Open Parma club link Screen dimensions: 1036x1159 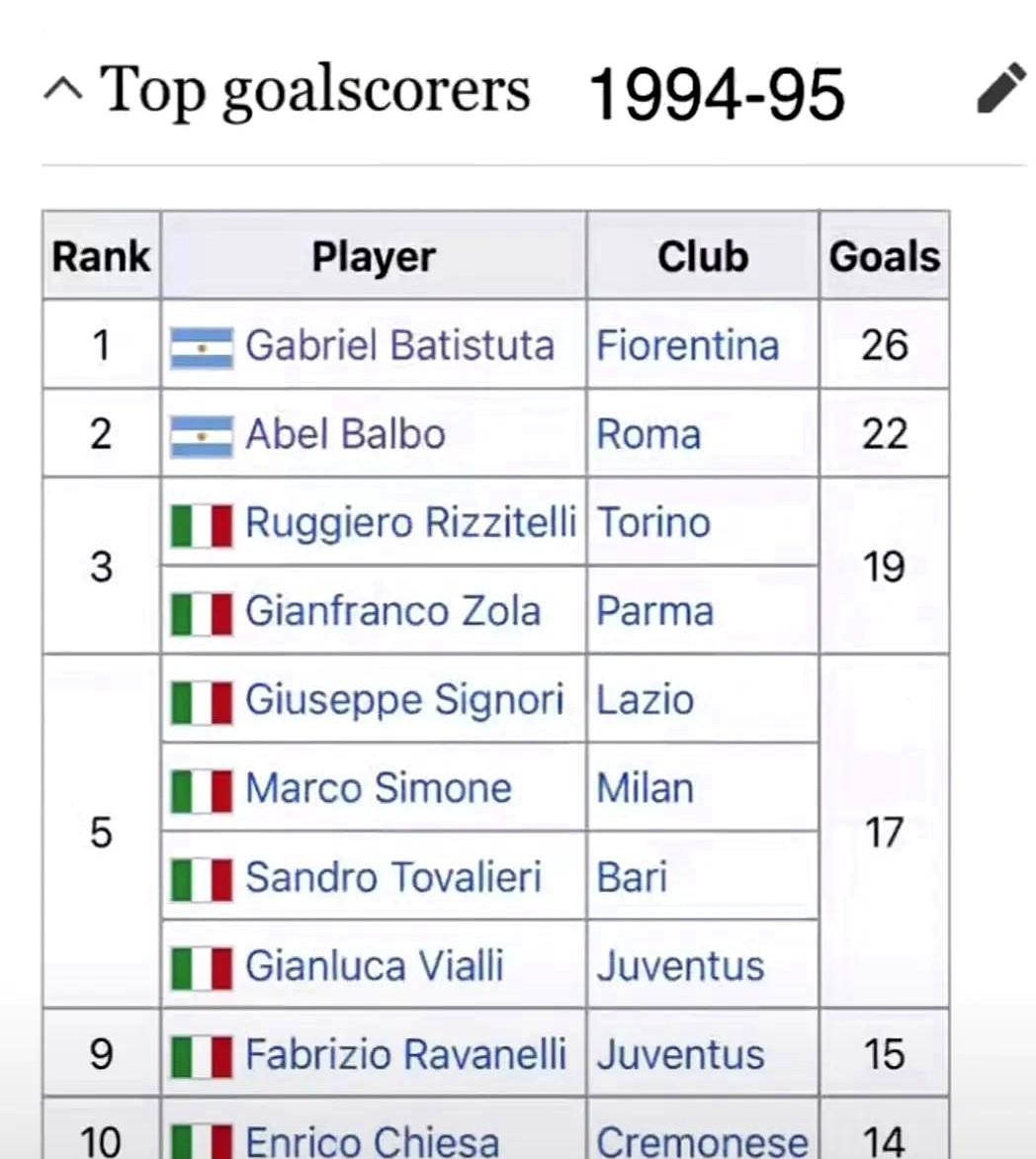point(654,610)
